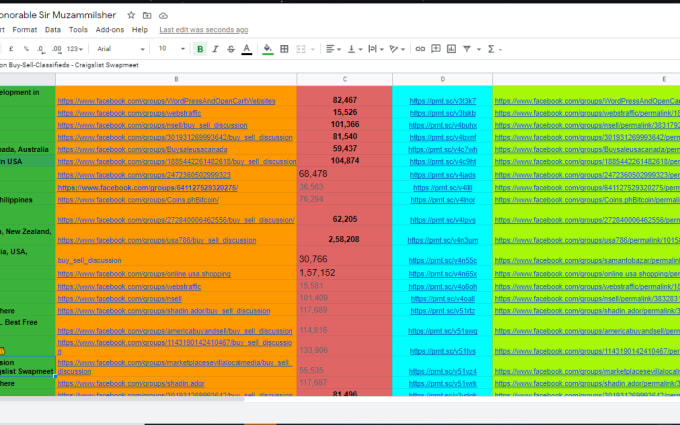
Task: Select cell with value 62,205
Action: click(x=345, y=216)
